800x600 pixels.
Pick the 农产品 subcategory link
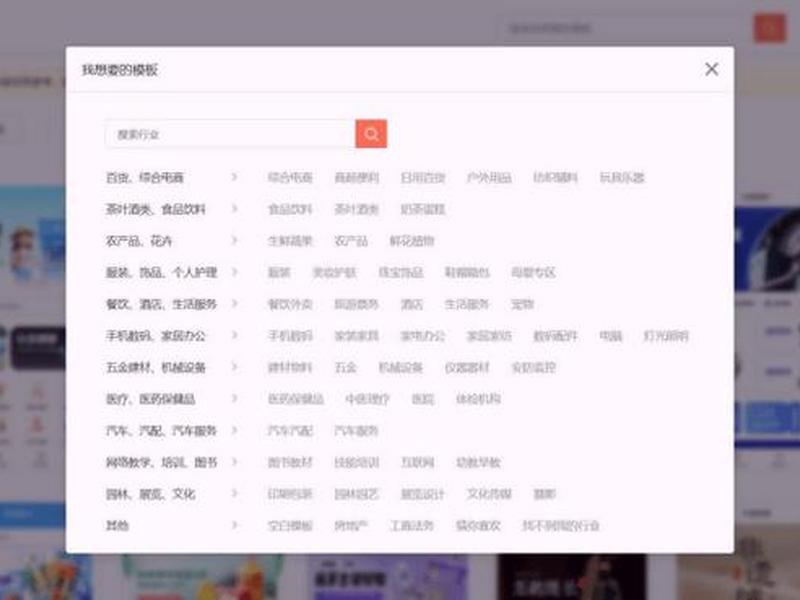point(351,241)
